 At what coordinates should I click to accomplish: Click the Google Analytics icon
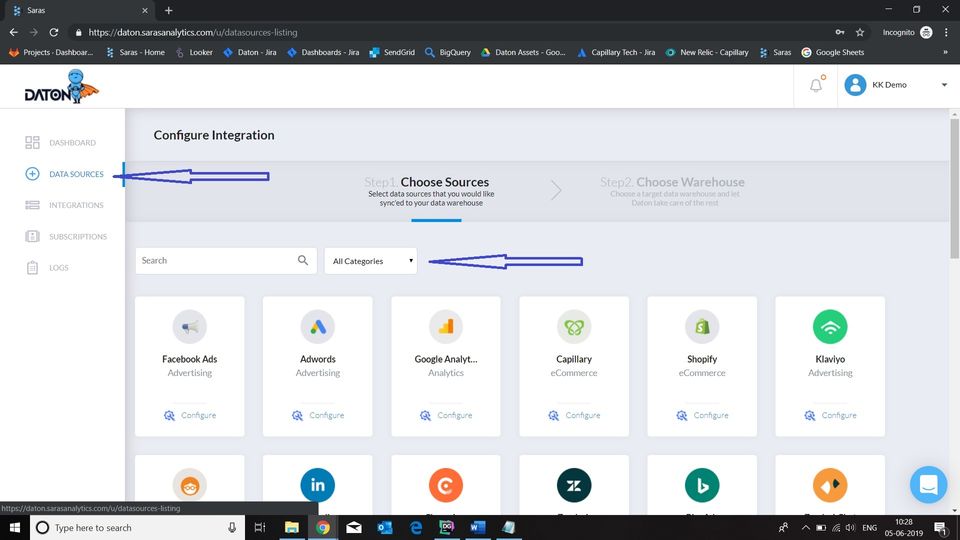(446, 327)
